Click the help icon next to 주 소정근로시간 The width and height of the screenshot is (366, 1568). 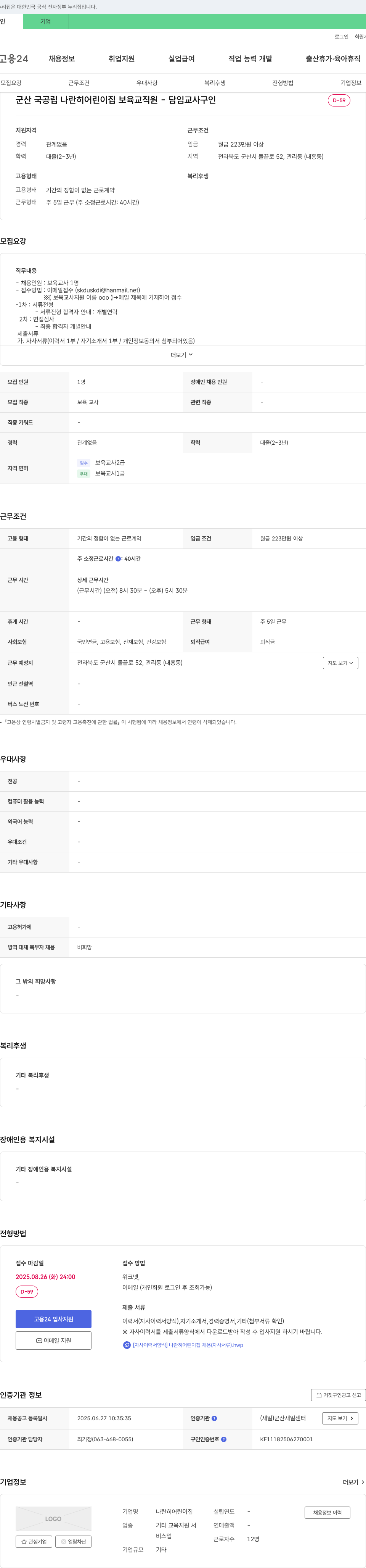pyautogui.click(x=118, y=559)
